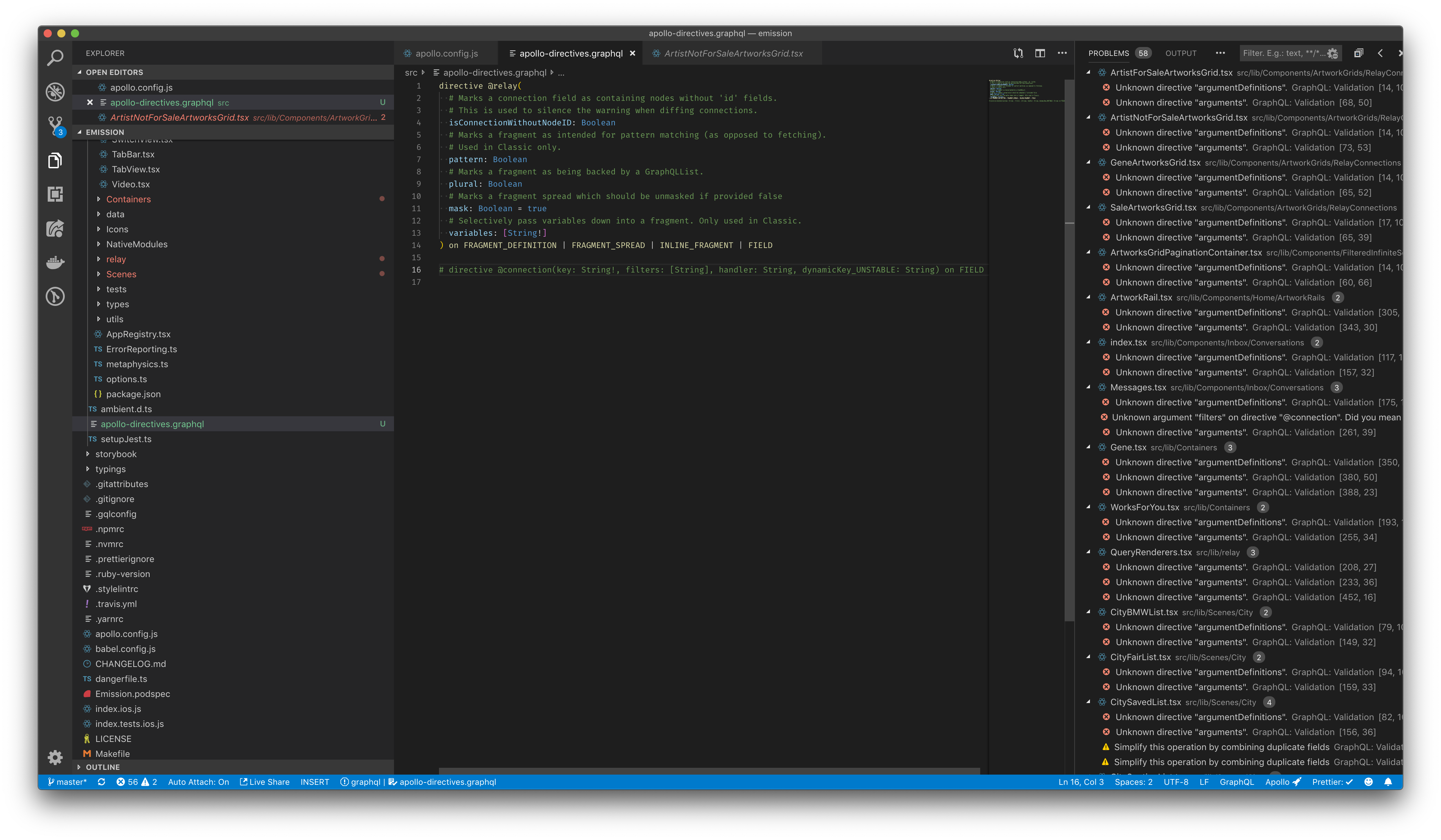Image resolution: width=1441 pixels, height=840 pixels.
Task: Open the Live Share activity bar icon
Action: tap(55, 229)
